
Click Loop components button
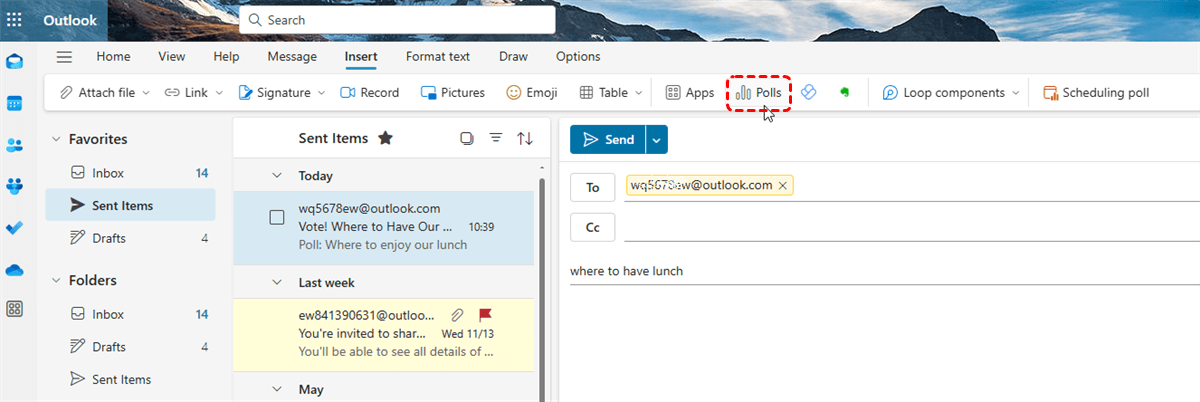[943, 92]
